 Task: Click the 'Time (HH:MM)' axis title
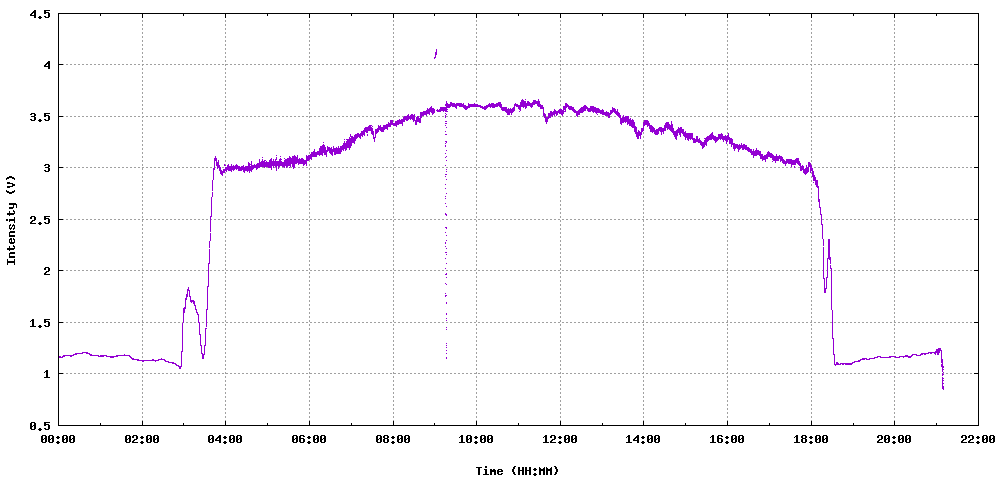click(517, 471)
